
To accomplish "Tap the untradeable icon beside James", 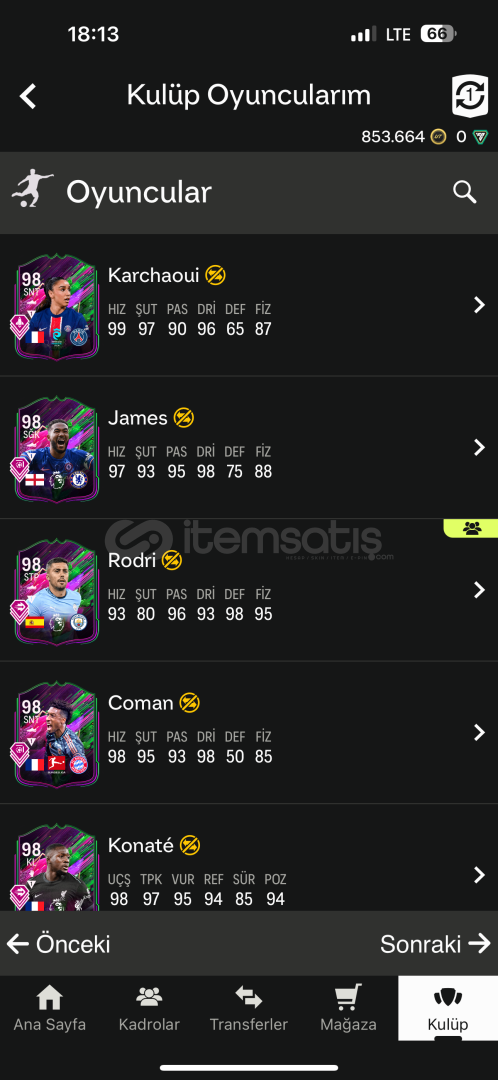I will pyautogui.click(x=184, y=417).
